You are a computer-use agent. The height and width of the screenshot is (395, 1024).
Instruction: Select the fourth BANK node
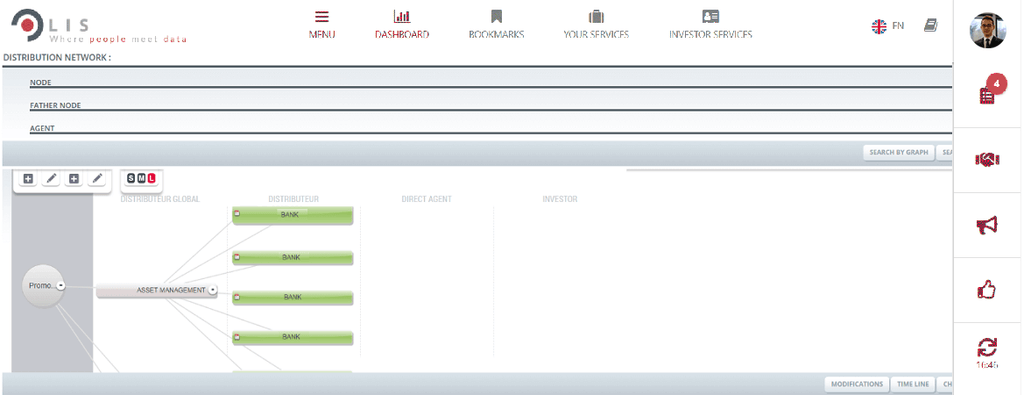[x=293, y=337]
